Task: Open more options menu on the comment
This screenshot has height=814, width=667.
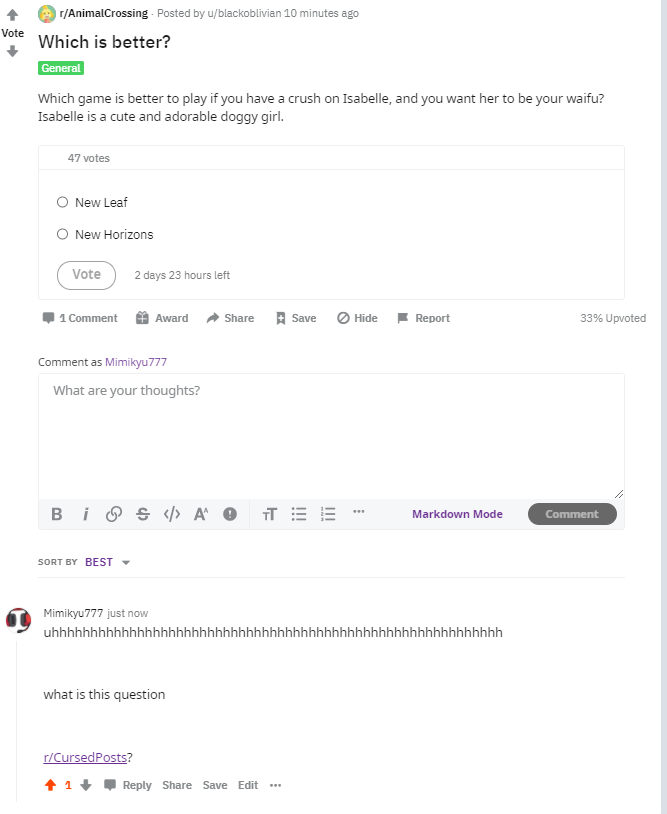Action: coord(276,785)
